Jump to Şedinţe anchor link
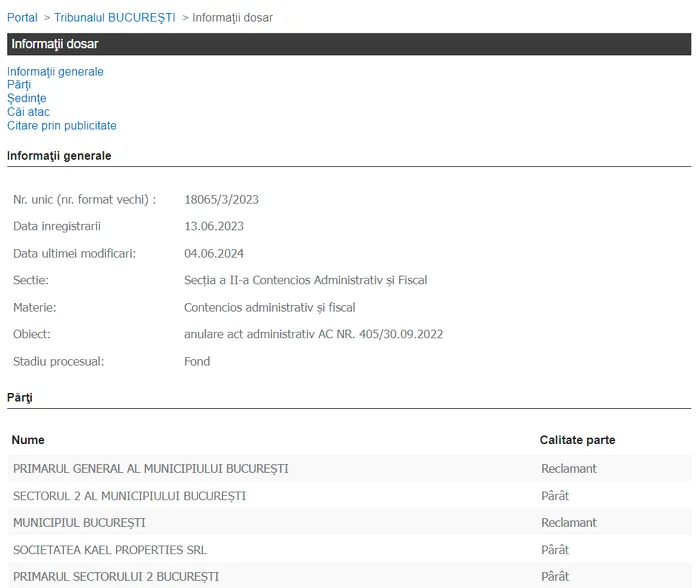The width and height of the screenshot is (700, 588). coord(27,98)
